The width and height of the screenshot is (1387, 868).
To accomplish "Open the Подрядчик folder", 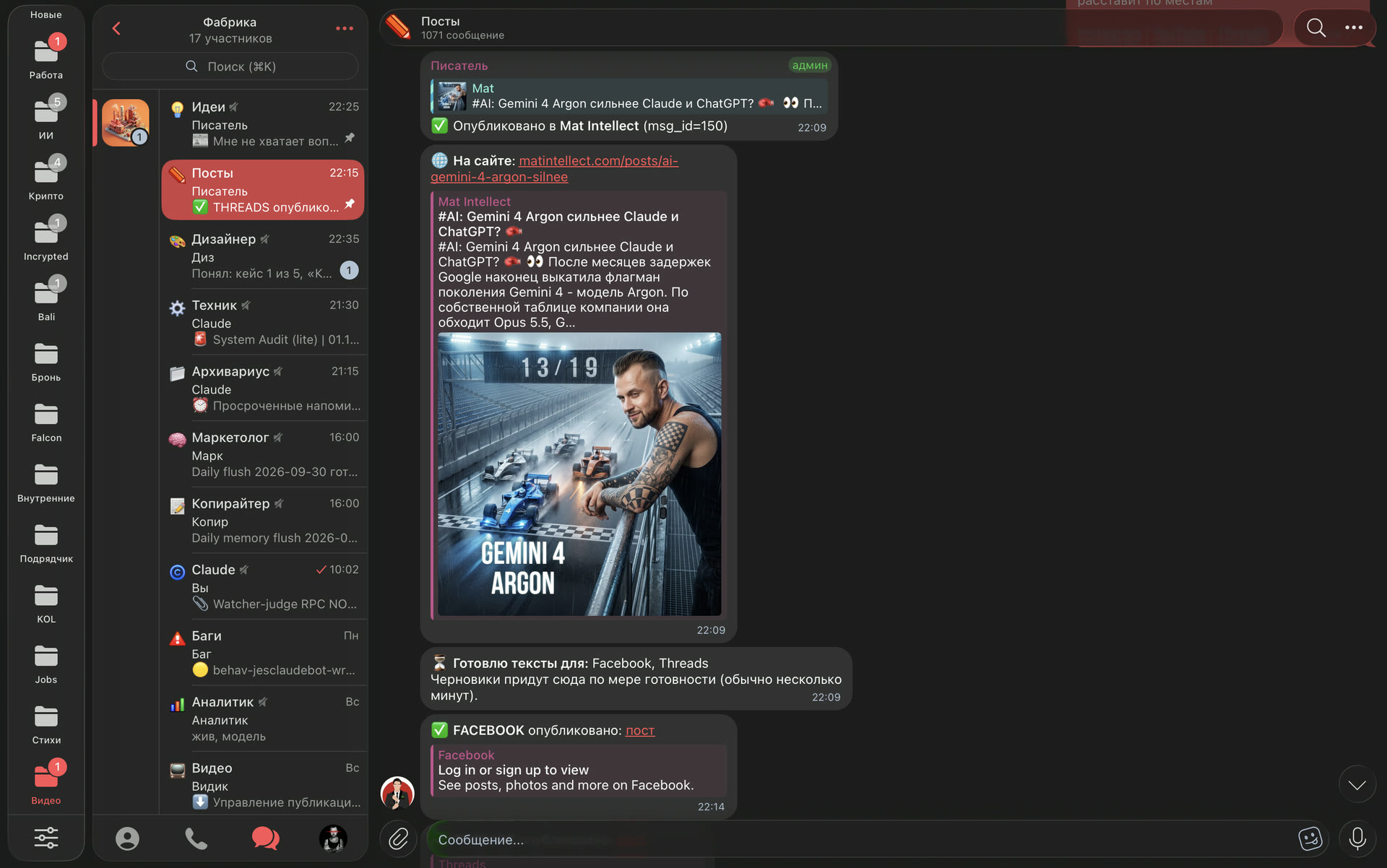I will click(x=46, y=542).
